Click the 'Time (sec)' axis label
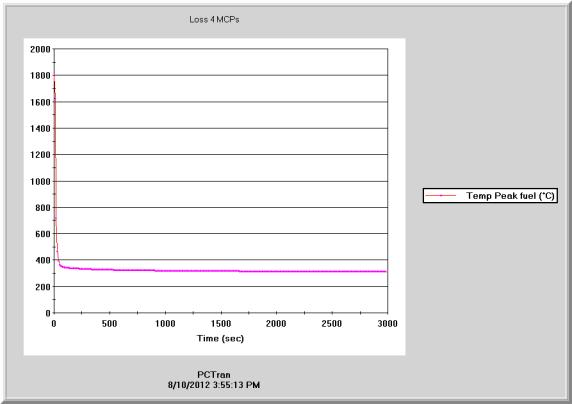 [220, 338]
